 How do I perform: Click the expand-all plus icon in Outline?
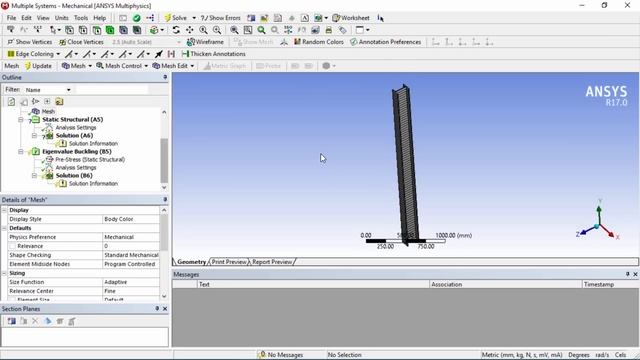coord(47,101)
